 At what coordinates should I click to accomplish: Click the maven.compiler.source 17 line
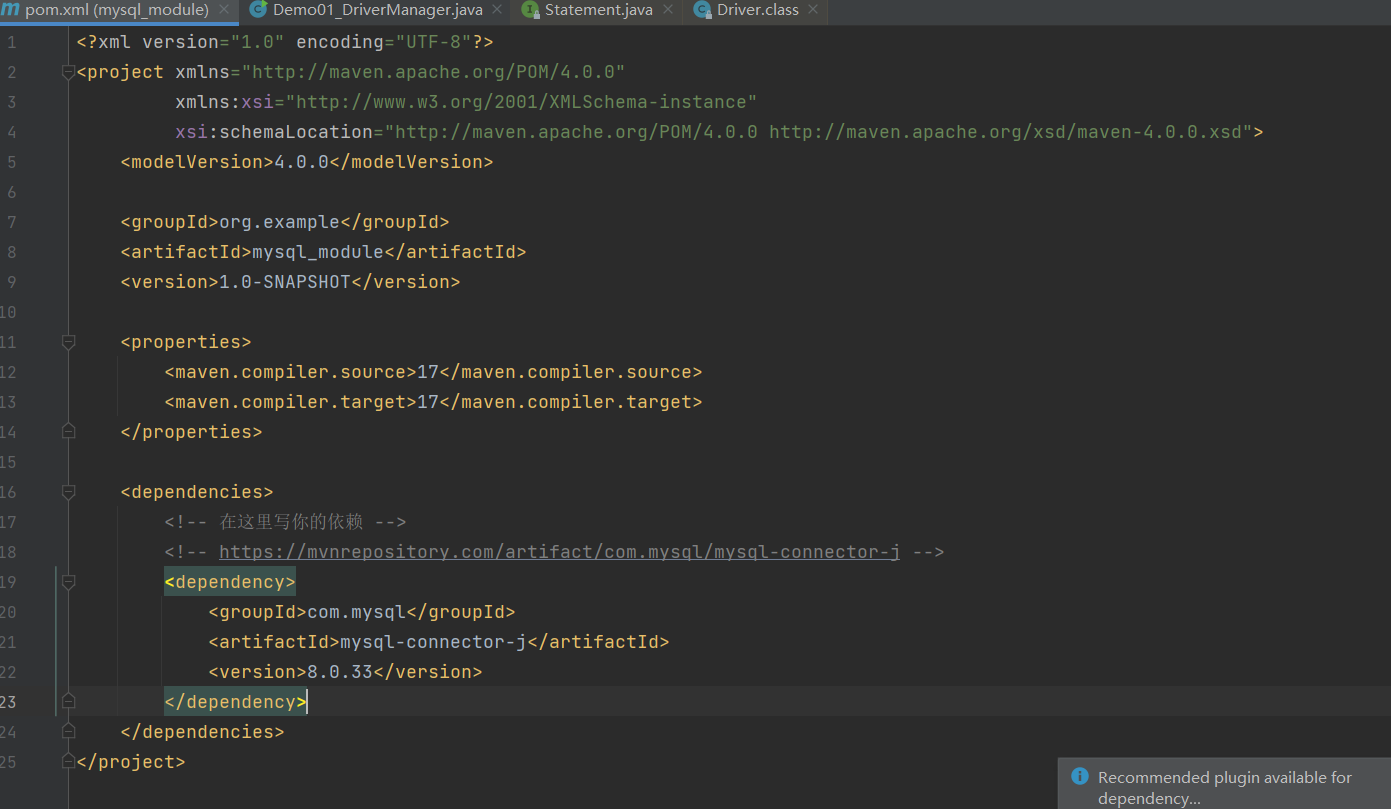point(433,372)
